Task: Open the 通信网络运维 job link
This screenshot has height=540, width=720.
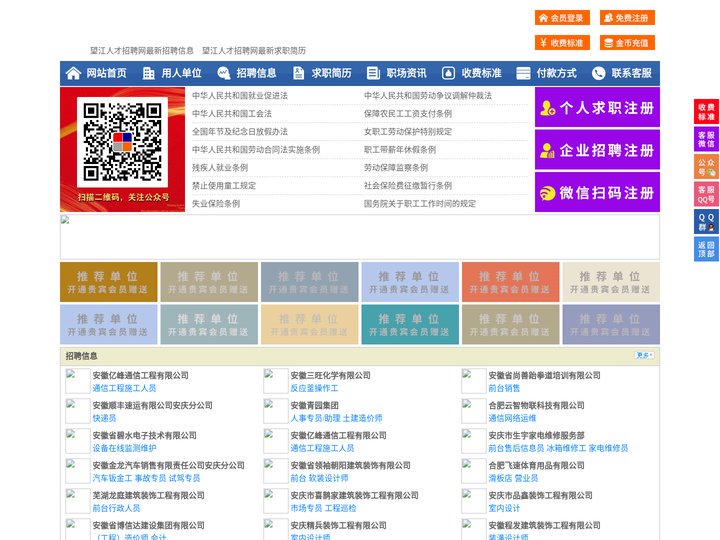Action: [x=512, y=418]
